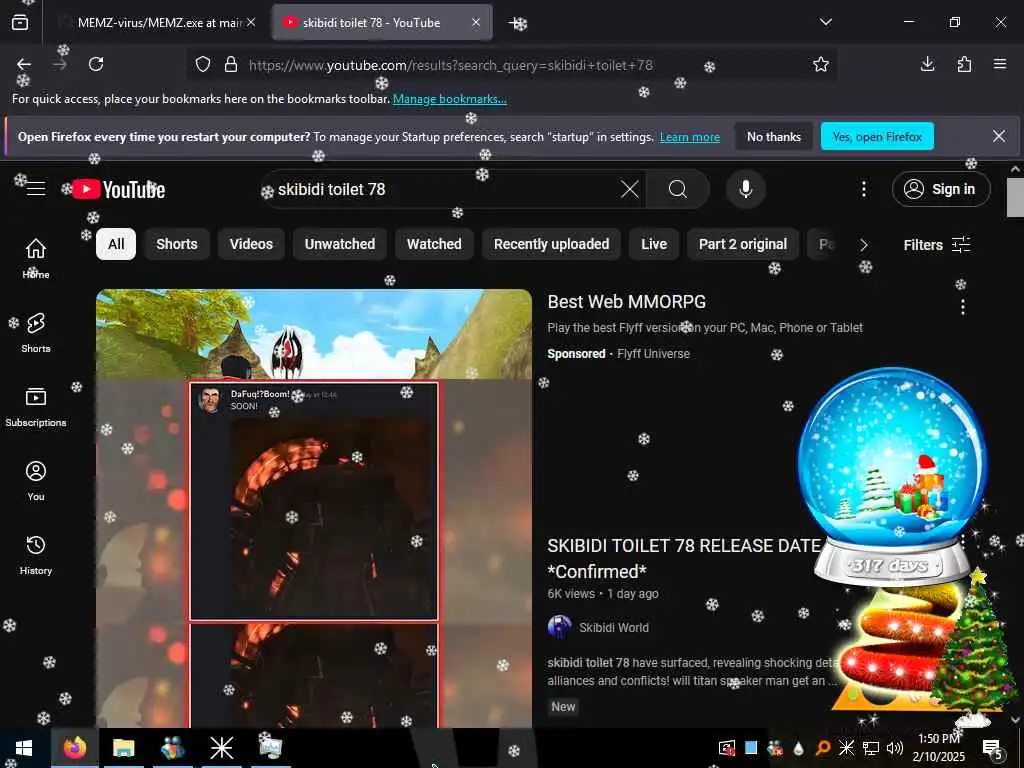
Task: Open the Windows notification center
Action: (x=993, y=748)
